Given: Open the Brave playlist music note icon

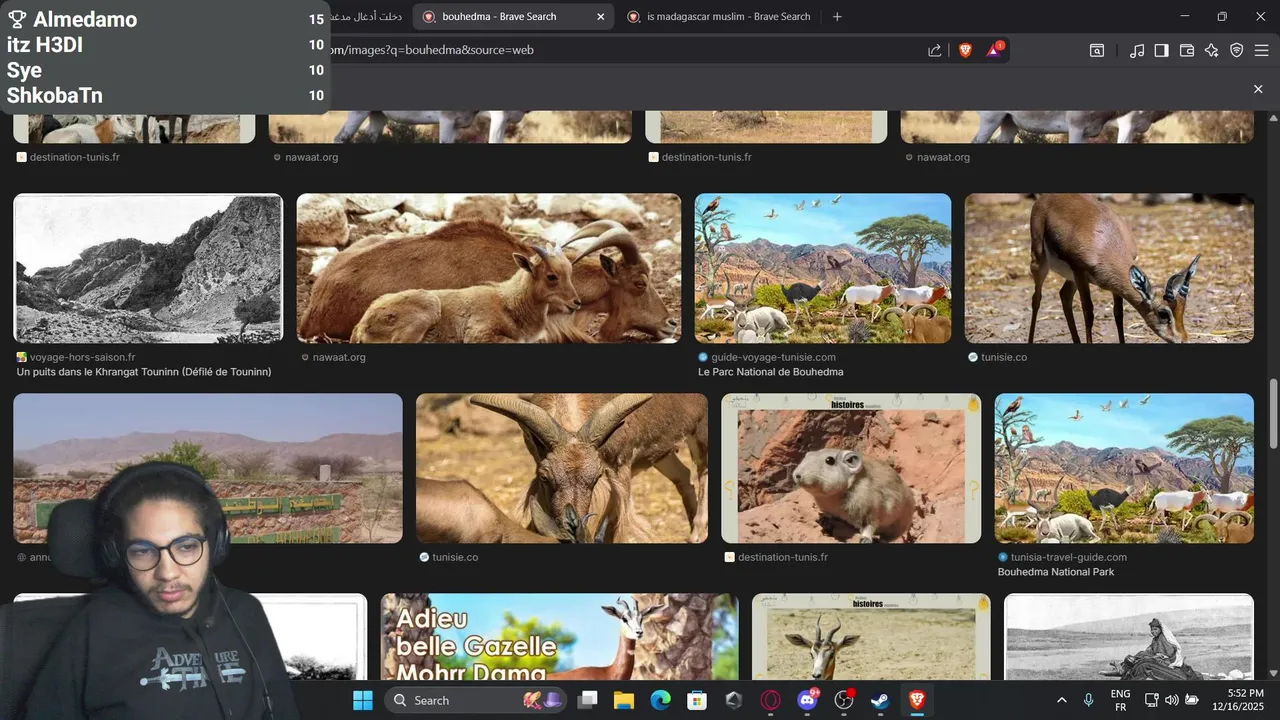Looking at the screenshot, I should pos(1136,50).
